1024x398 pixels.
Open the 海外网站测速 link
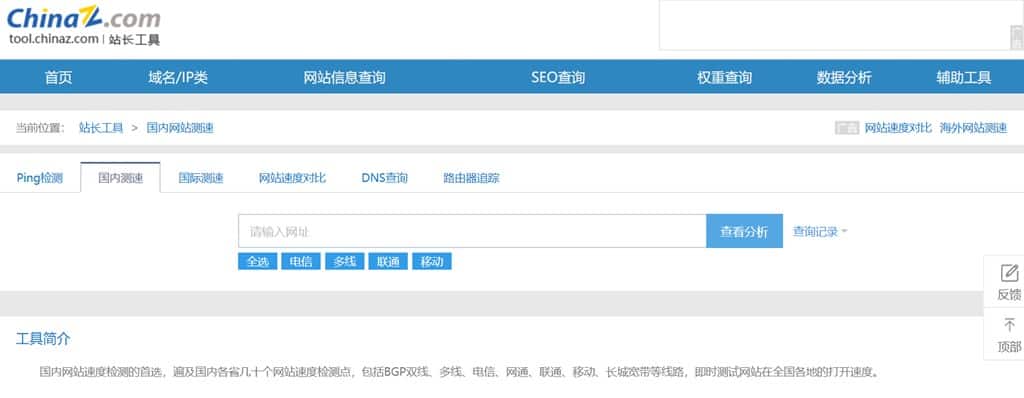[973, 128]
